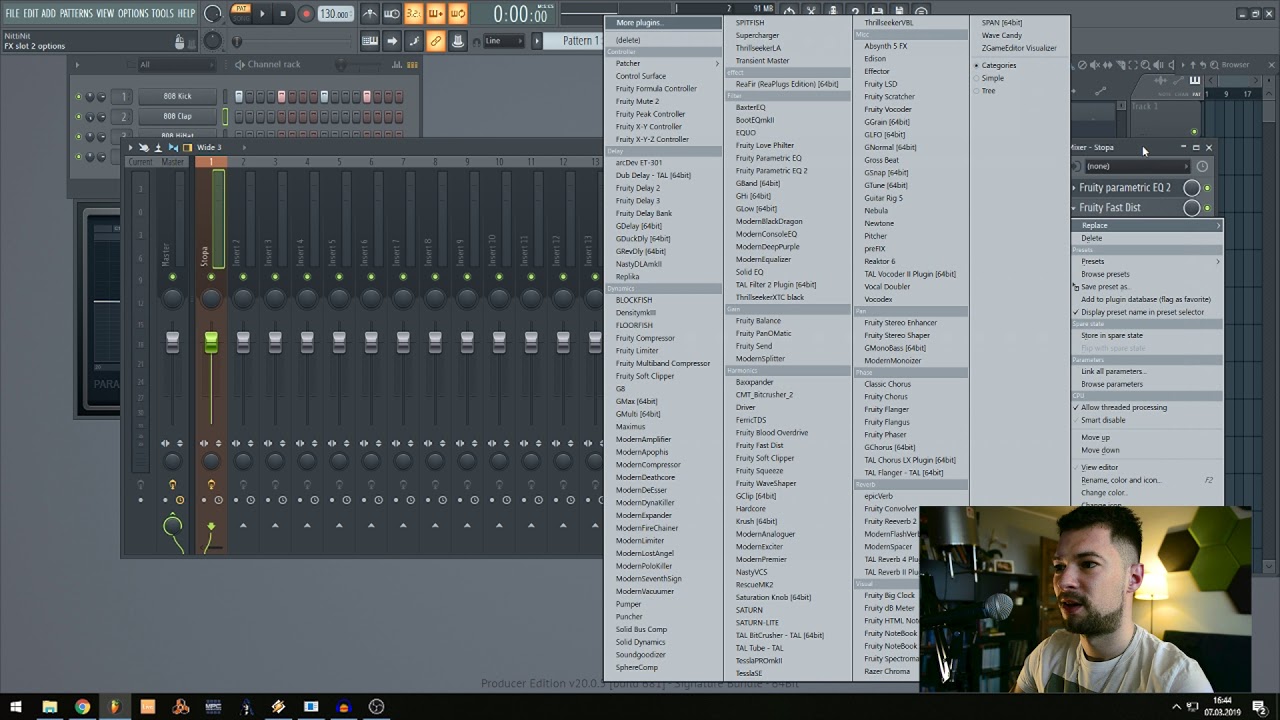Click Rename, color and icon... entry
1280x720 pixels.
[1120, 480]
